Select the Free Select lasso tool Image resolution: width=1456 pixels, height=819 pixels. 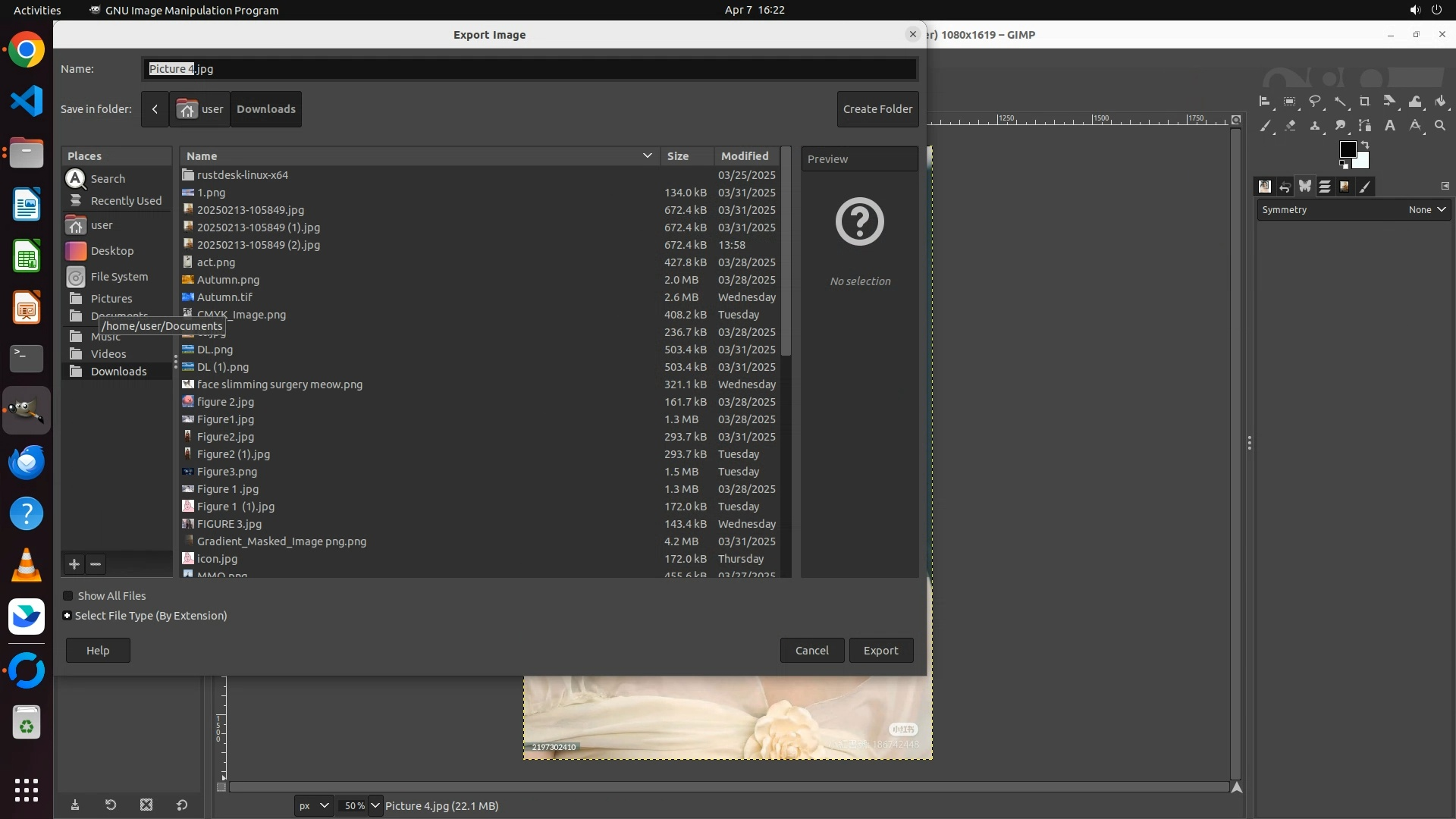tap(1315, 101)
